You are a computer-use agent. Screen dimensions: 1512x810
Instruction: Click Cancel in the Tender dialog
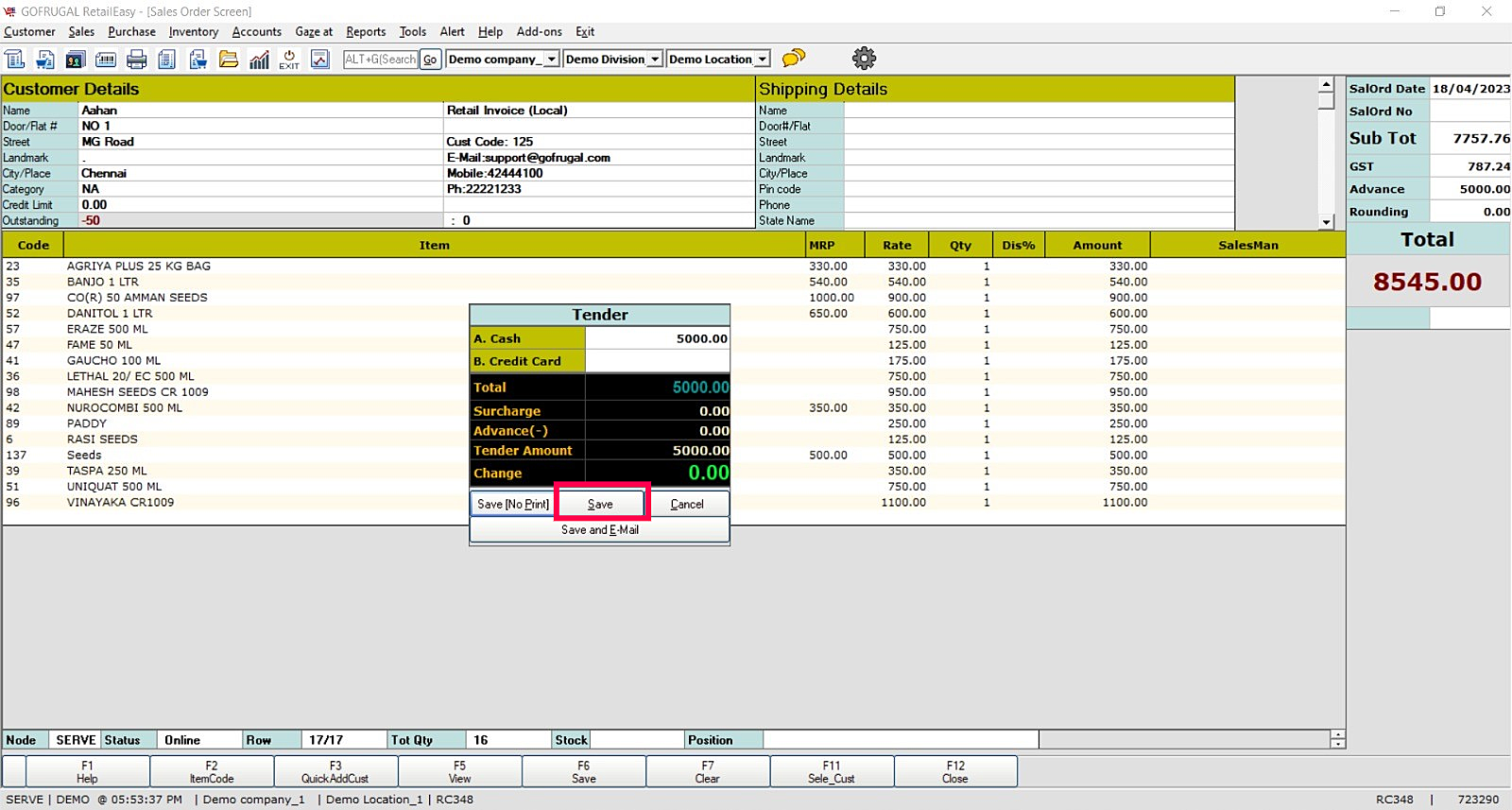[x=687, y=504]
